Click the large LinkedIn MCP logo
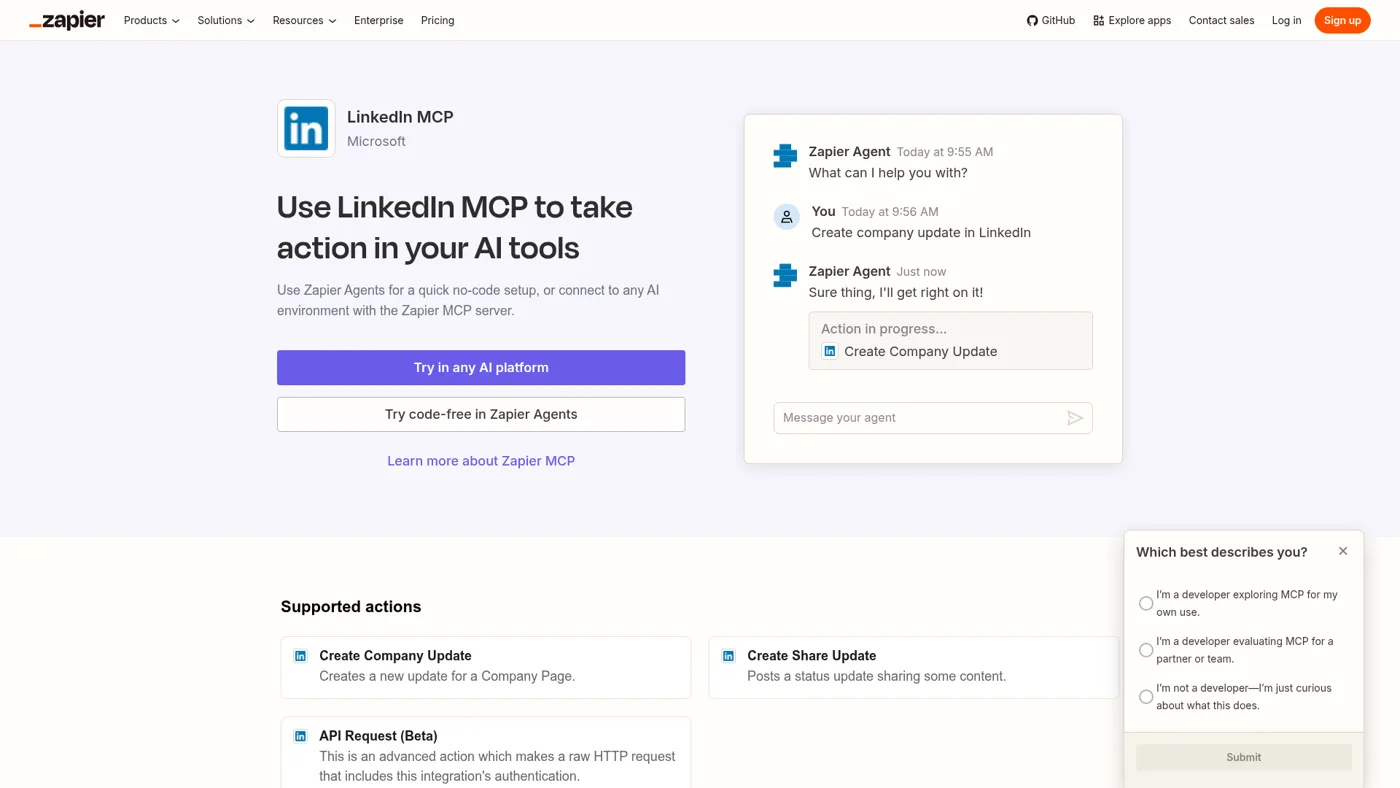 [306, 128]
